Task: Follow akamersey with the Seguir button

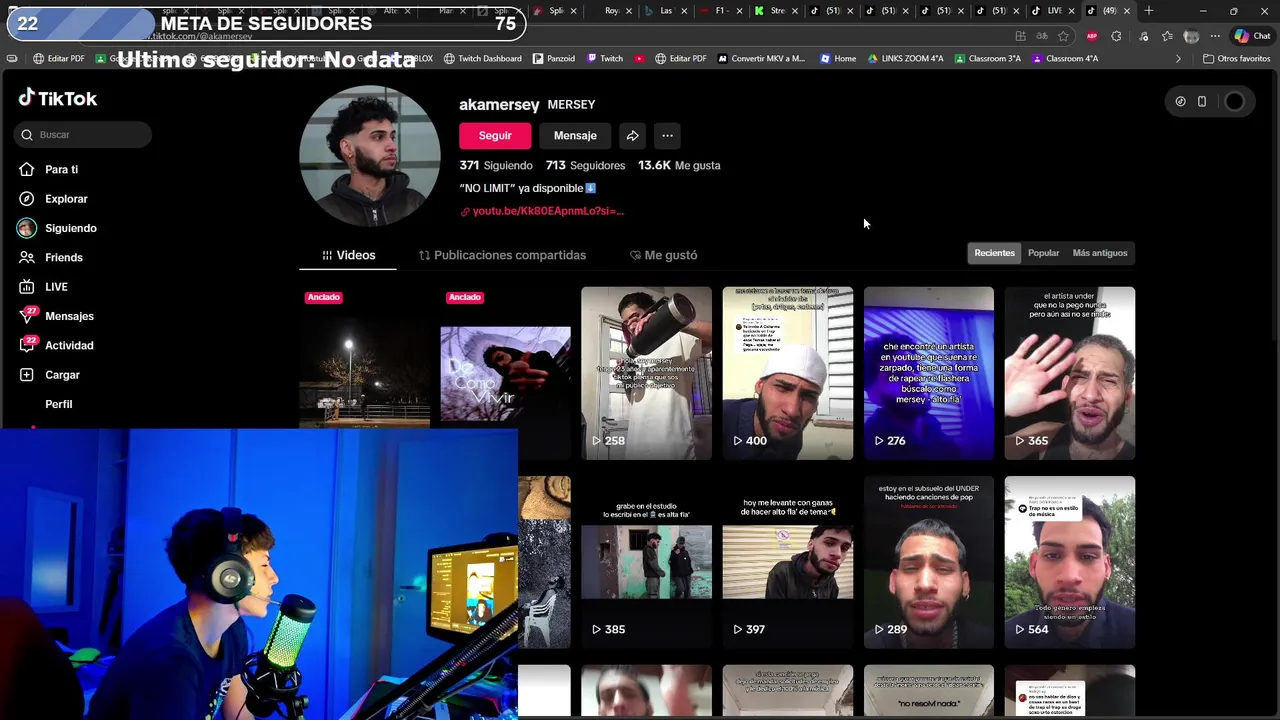Action: coord(495,136)
